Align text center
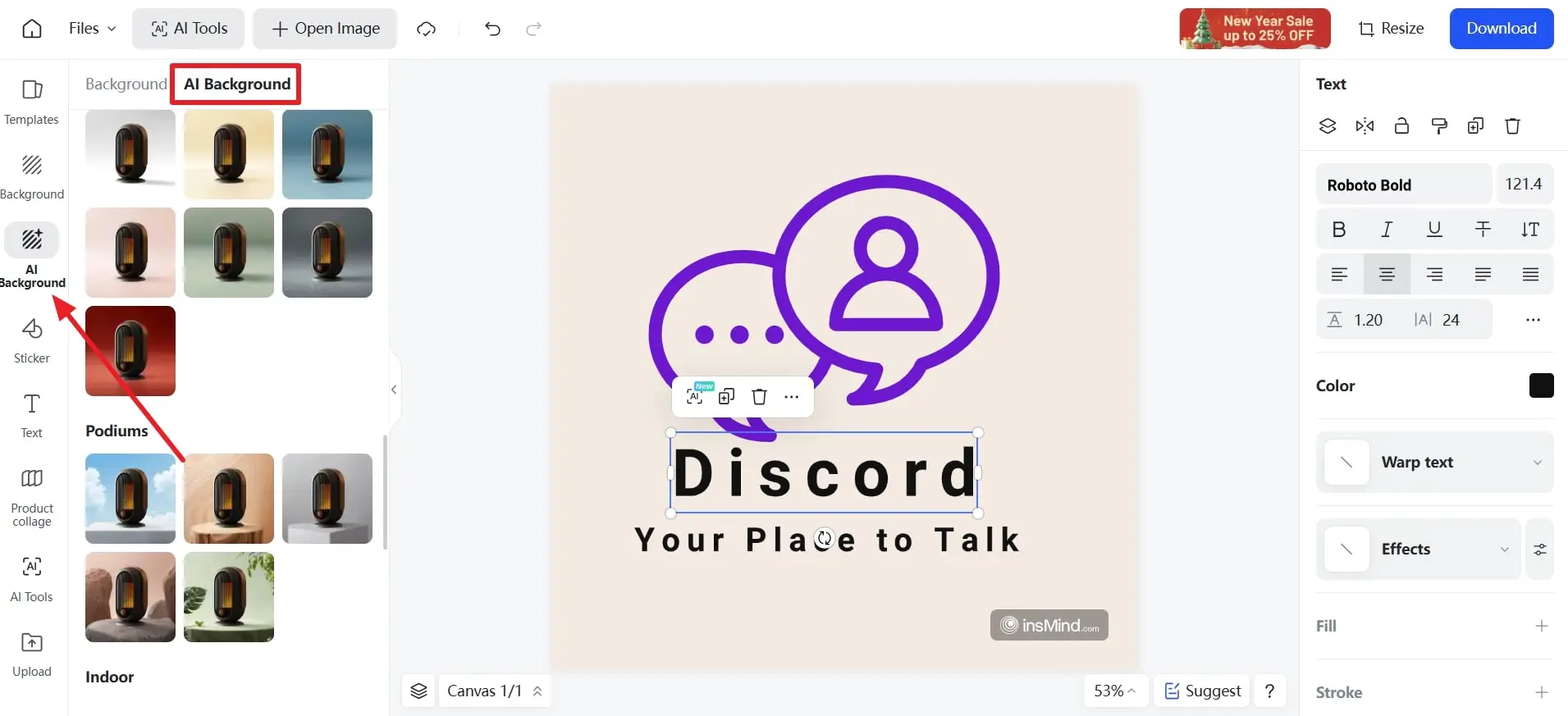Viewport: 1568px width, 716px height. [1387, 275]
